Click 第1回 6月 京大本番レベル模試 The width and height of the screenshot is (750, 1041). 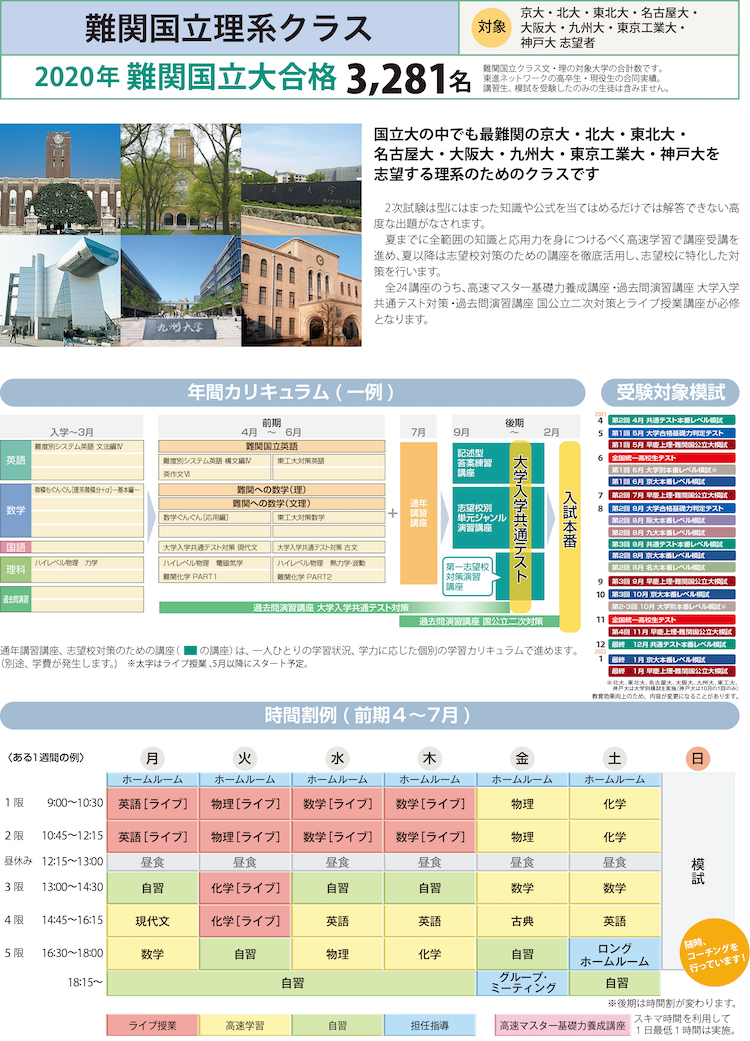[671, 481]
